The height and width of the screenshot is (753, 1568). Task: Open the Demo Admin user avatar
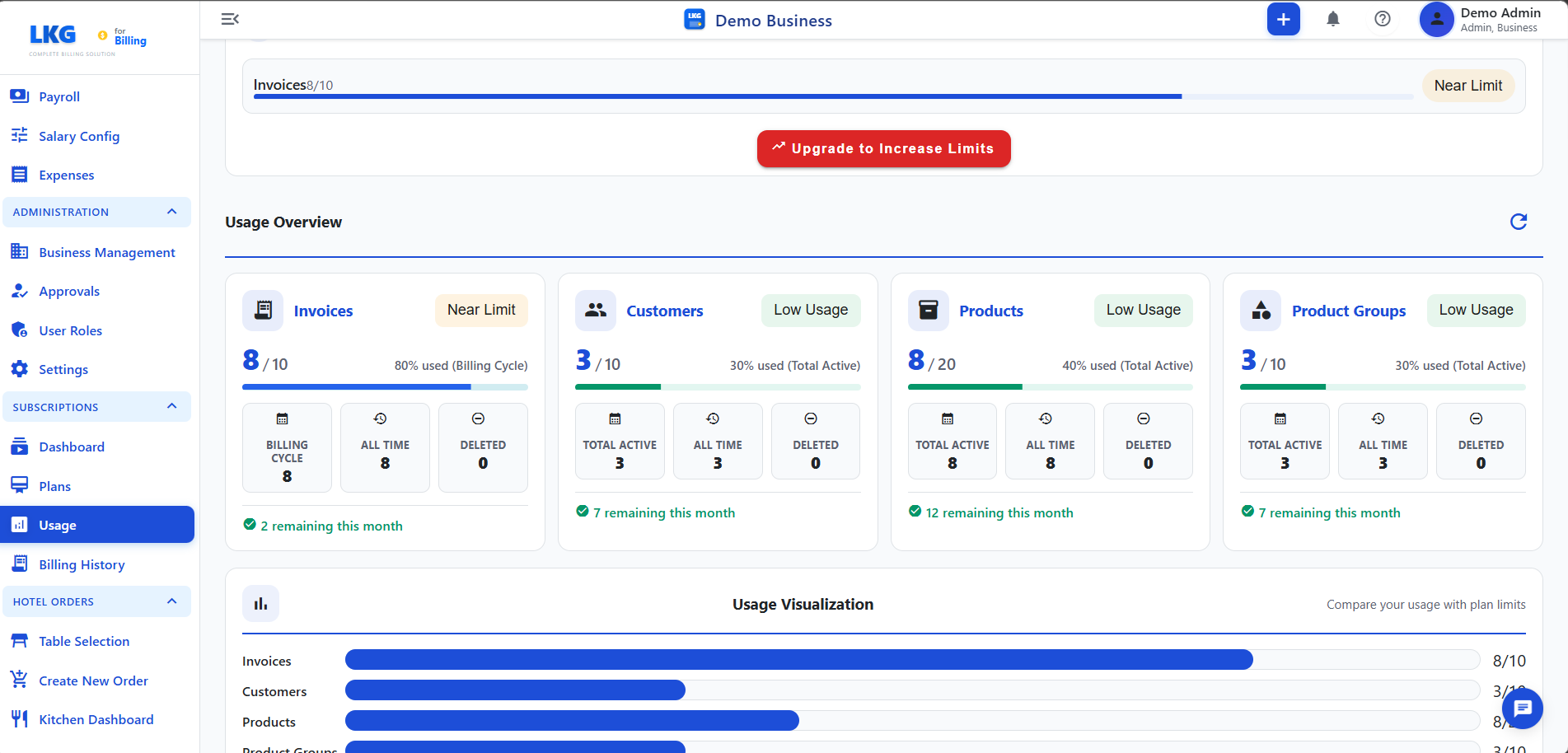pos(1436,19)
